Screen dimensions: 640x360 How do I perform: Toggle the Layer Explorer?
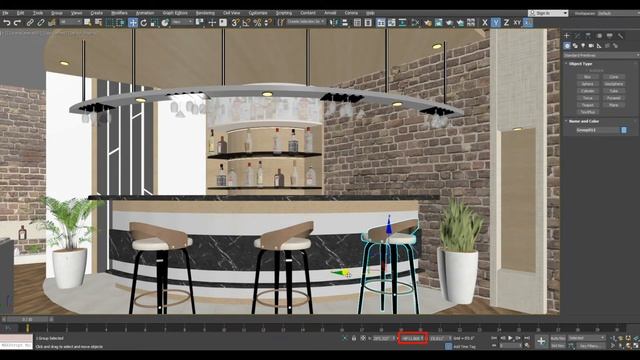click(368, 23)
